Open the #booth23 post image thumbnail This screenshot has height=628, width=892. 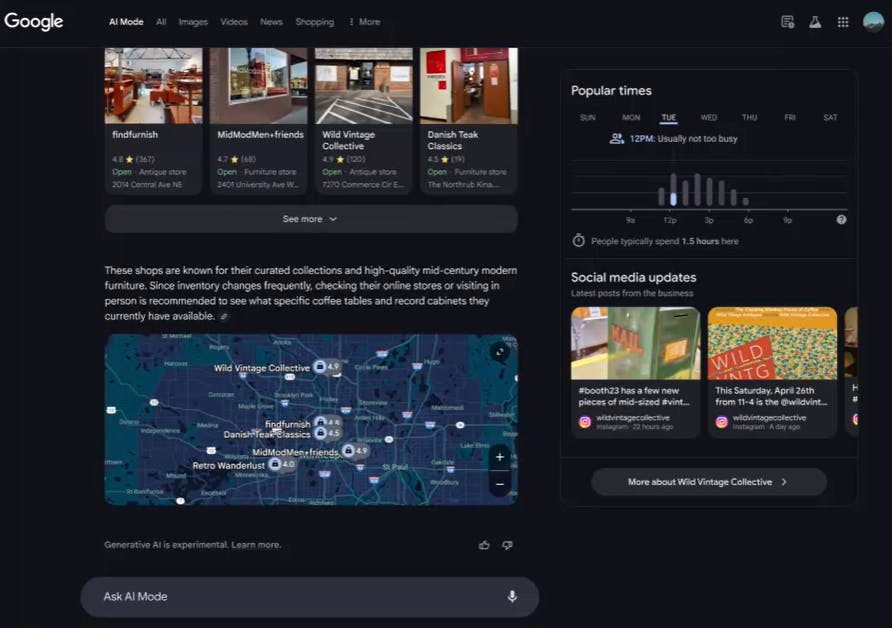635,343
